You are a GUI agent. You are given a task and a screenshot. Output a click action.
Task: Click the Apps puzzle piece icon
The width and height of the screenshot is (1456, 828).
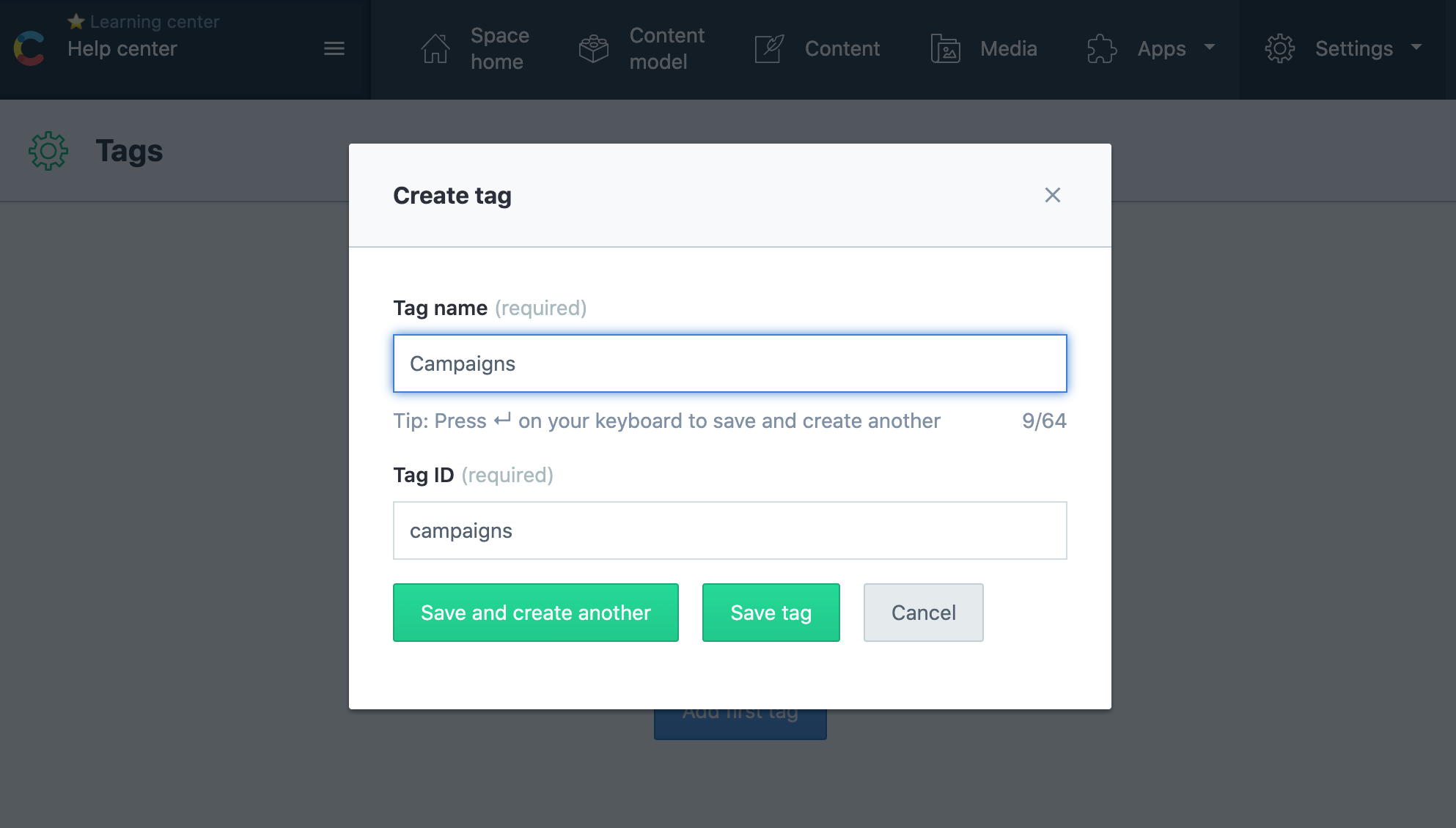1101,48
